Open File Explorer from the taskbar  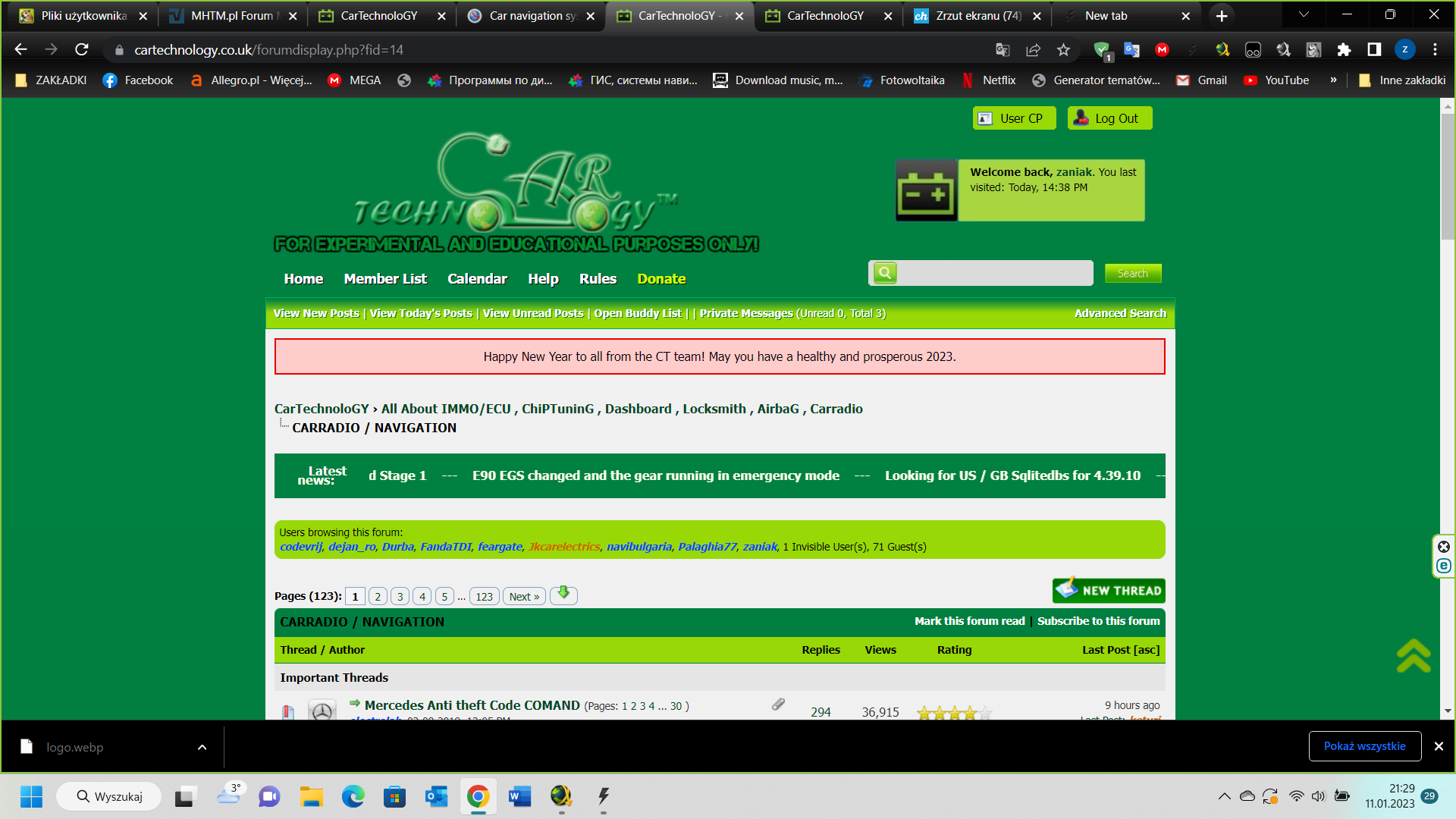point(311,796)
